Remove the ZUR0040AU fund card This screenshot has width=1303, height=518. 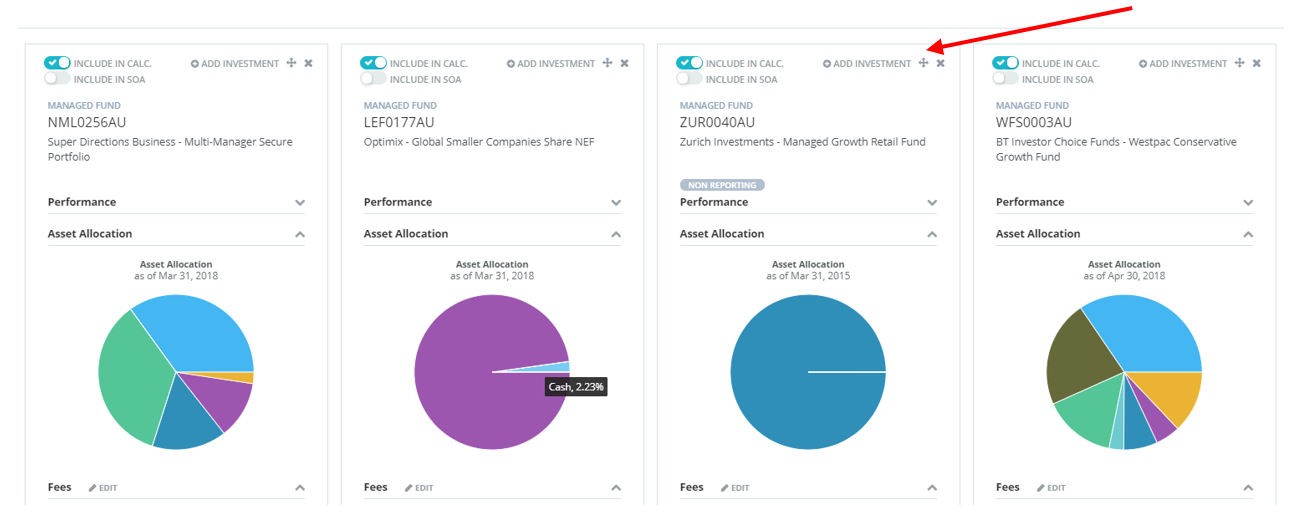pyautogui.click(x=940, y=63)
